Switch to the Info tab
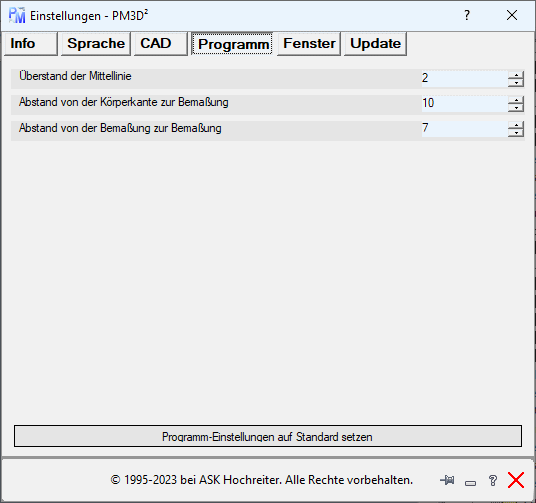This screenshot has width=536, height=503. click(31, 44)
